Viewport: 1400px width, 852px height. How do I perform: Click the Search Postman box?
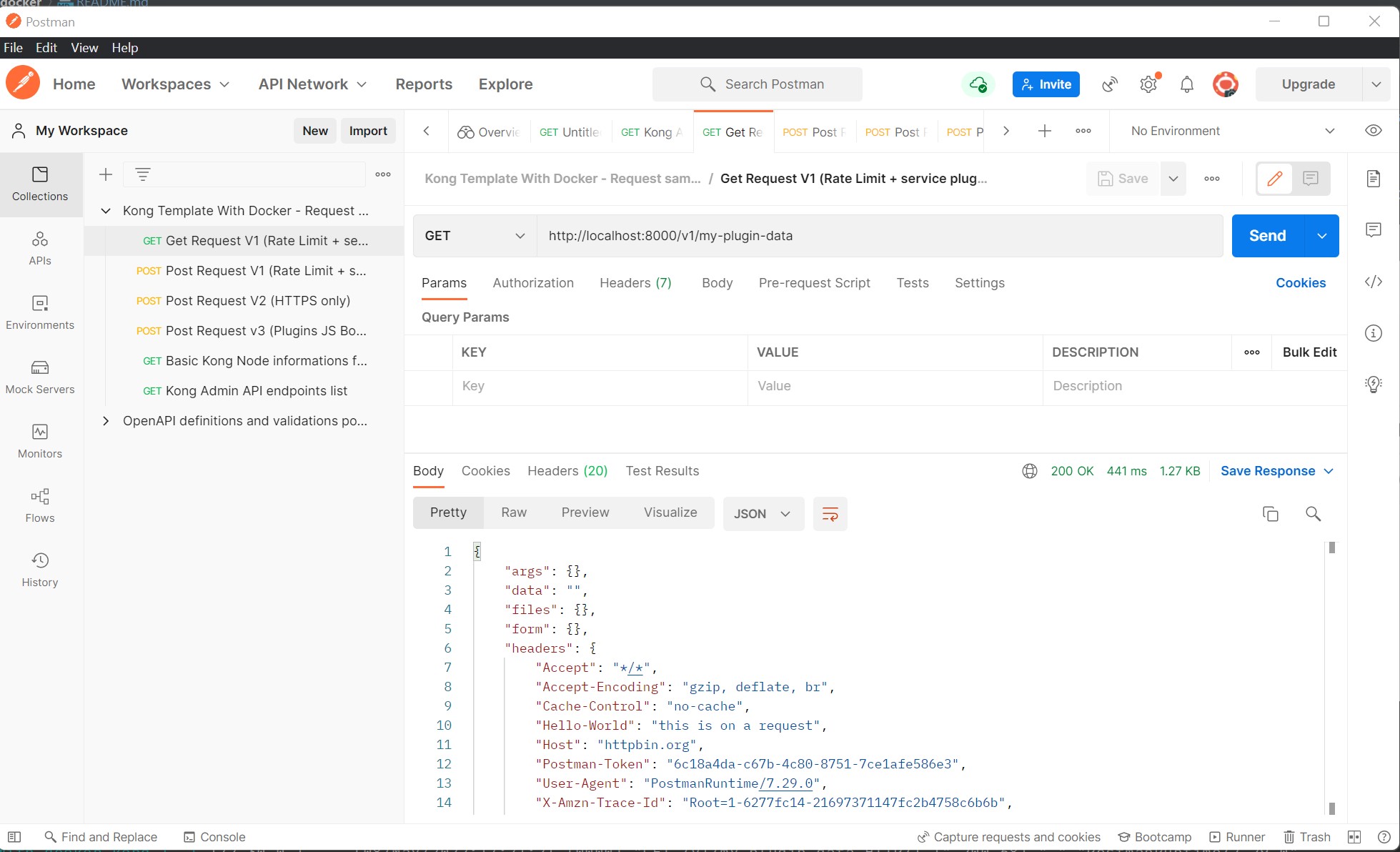(757, 84)
